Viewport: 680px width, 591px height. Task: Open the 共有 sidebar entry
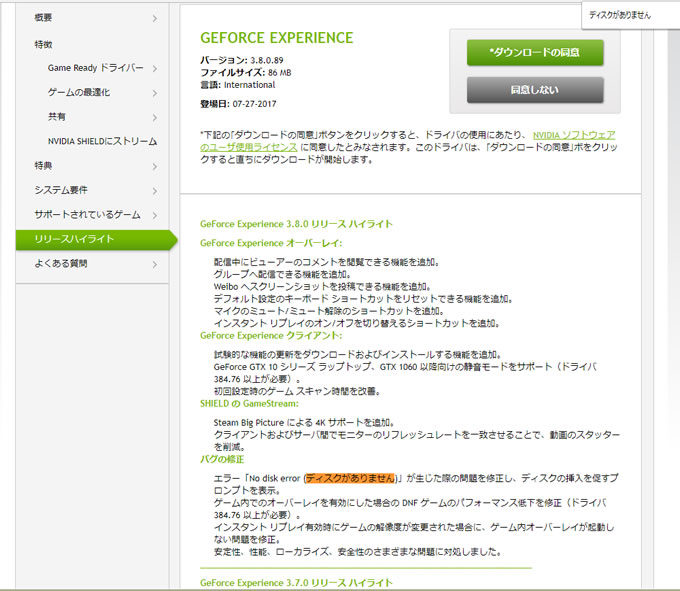click(x=57, y=117)
